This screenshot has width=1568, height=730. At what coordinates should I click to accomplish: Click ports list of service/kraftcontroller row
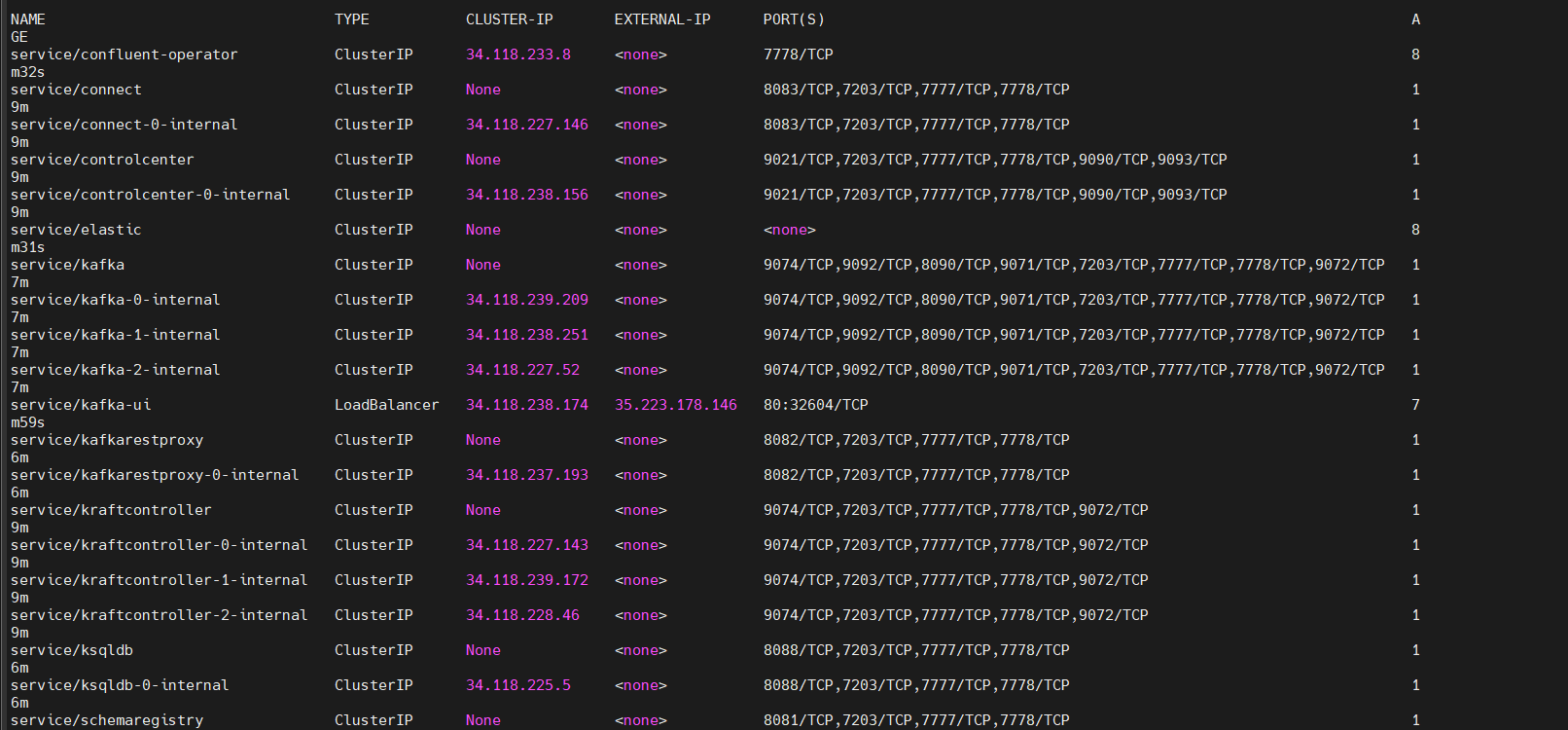tap(956, 510)
